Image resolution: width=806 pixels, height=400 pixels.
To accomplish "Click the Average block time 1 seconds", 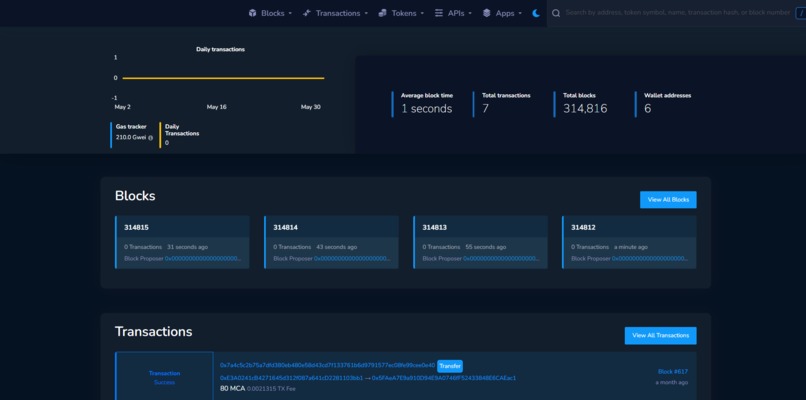I will coord(427,108).
